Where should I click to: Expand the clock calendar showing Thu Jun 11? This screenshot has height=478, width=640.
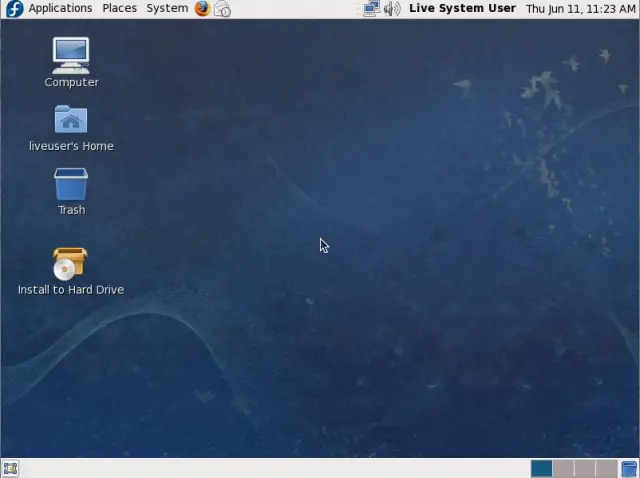[x=580, y=8]
